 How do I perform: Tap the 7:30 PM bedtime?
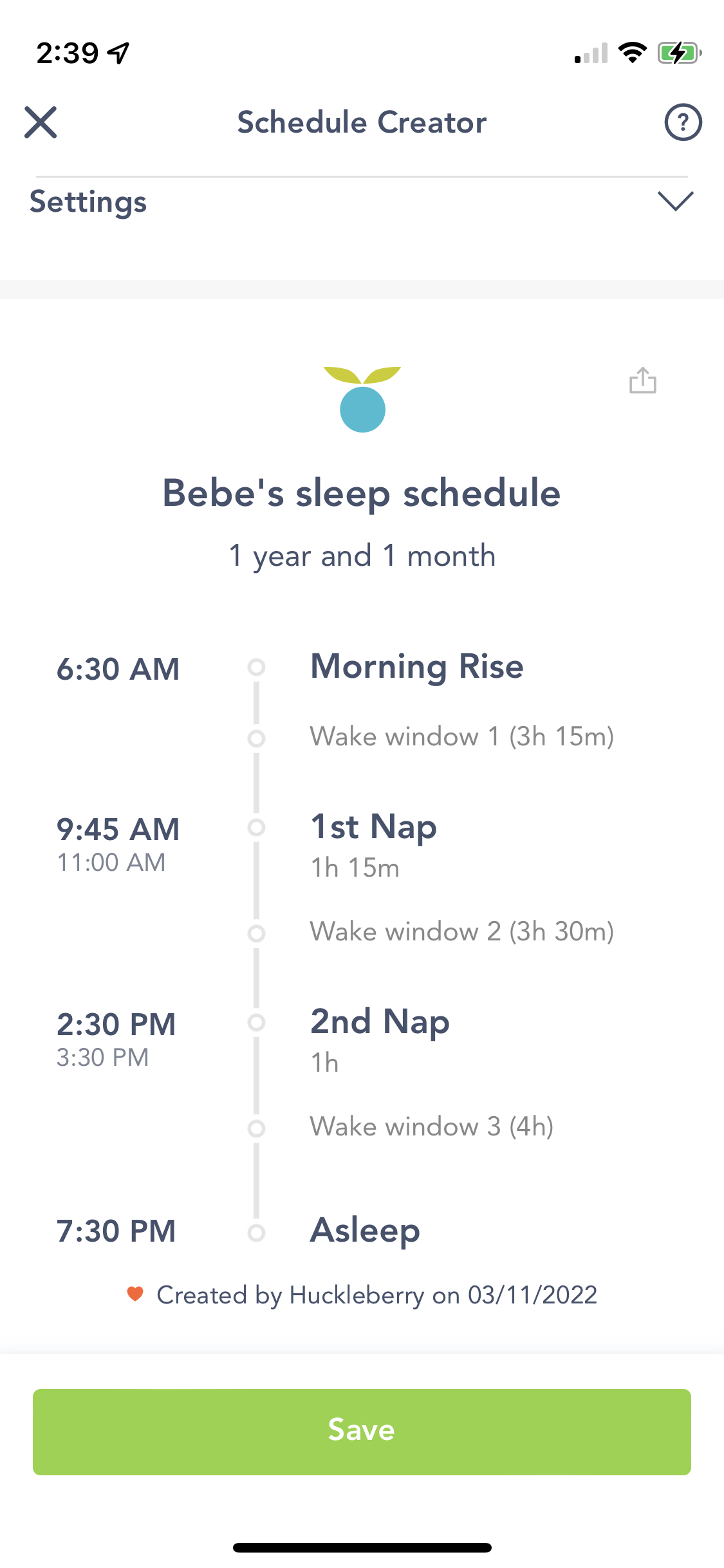[116, 1231]
